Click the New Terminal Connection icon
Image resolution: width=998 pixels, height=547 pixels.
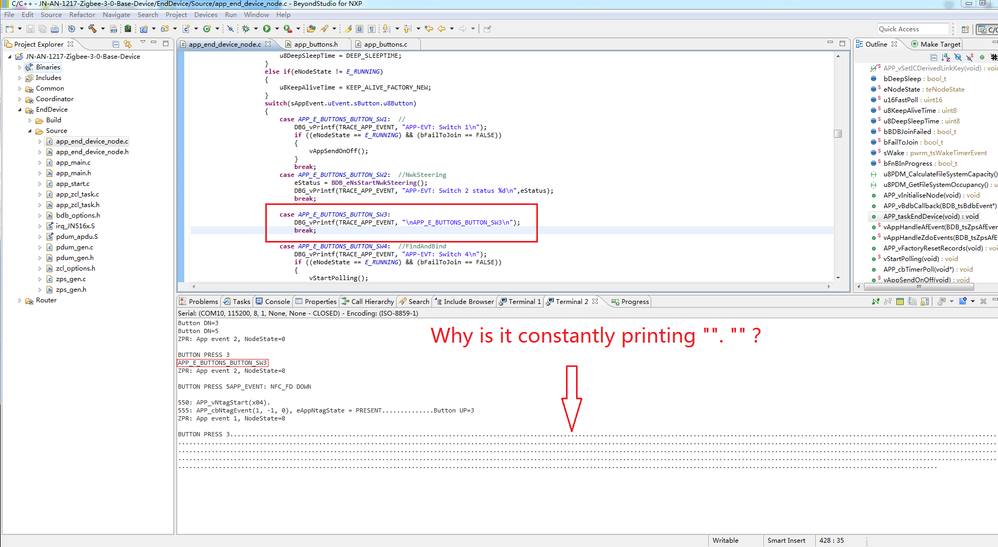963,301
